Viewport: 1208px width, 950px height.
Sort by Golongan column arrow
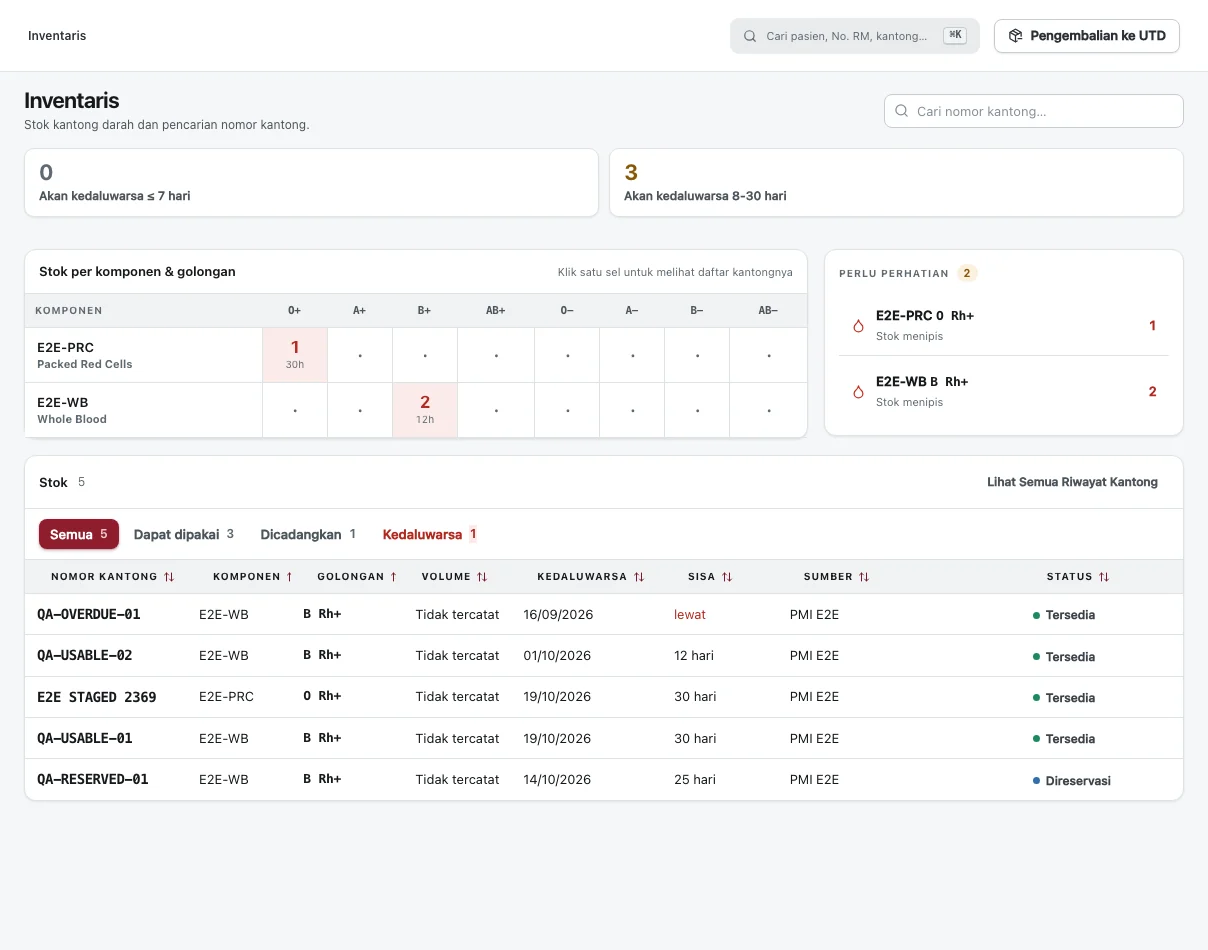click(393, 577)
